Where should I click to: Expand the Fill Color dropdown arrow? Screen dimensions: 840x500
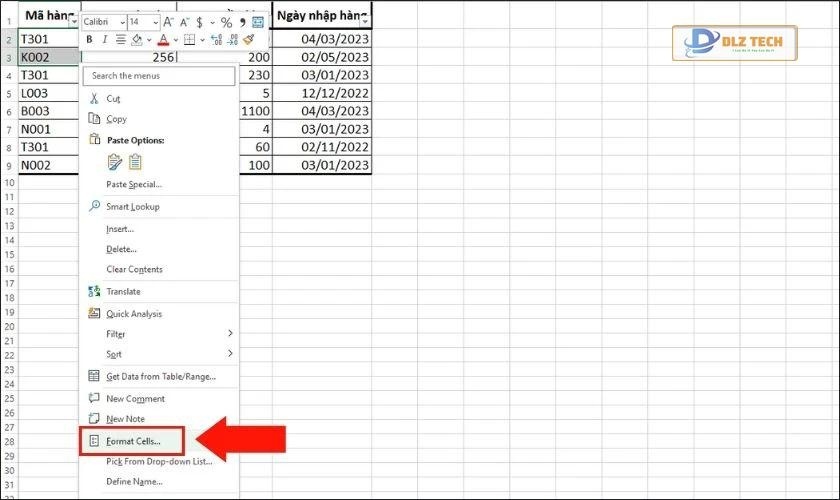[x=149, y=40]
